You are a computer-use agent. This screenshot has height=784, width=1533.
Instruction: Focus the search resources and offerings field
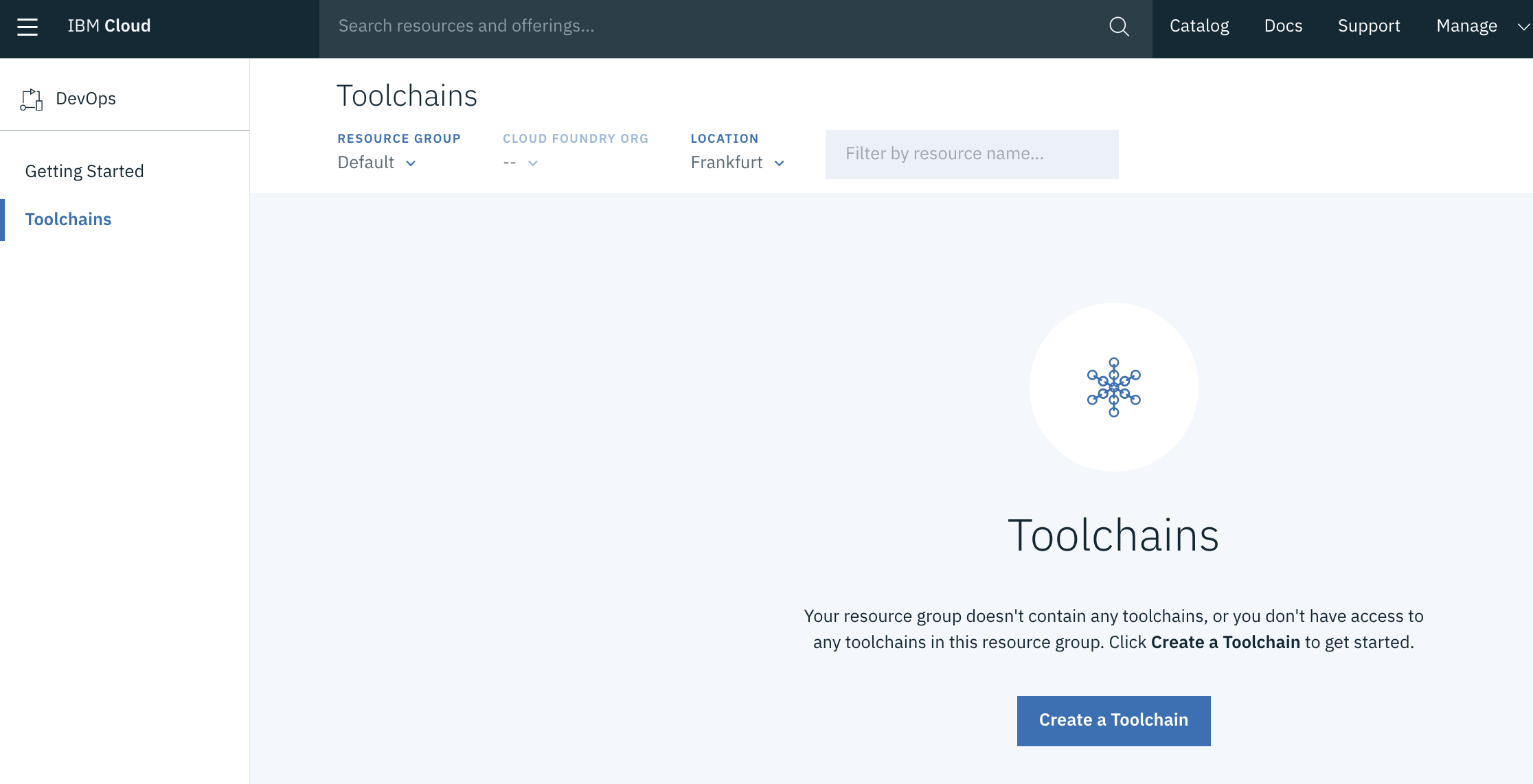coord(714,26)
